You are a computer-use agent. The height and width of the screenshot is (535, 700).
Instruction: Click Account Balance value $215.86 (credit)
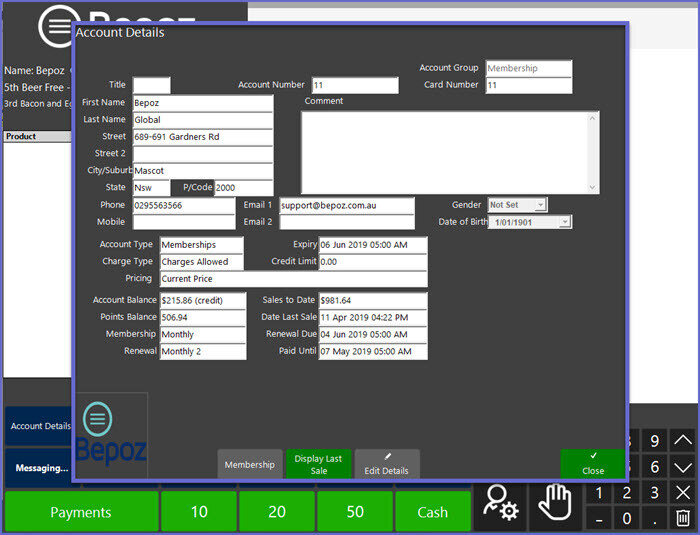203,301
